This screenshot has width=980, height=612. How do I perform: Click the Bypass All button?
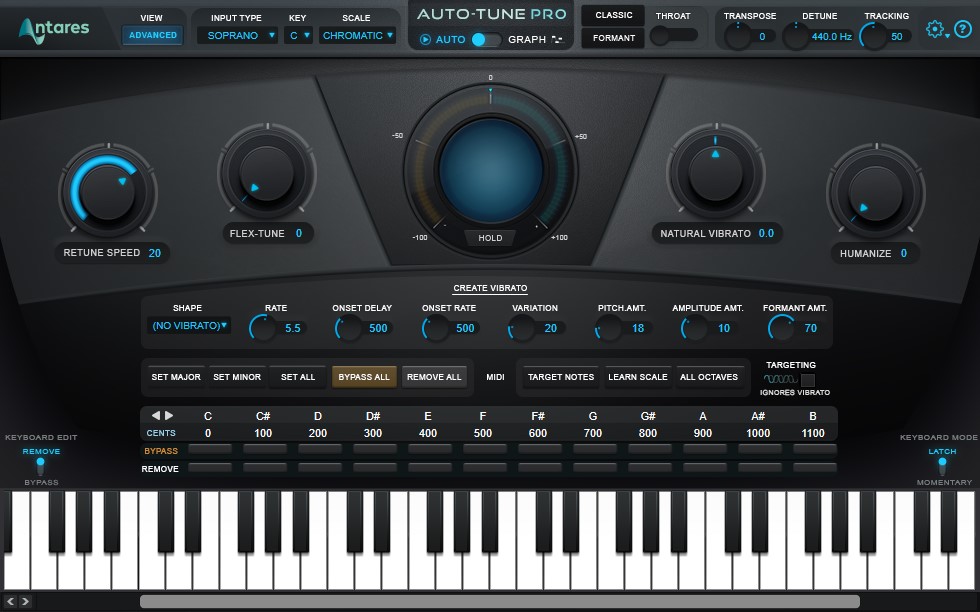coord(364,377)
